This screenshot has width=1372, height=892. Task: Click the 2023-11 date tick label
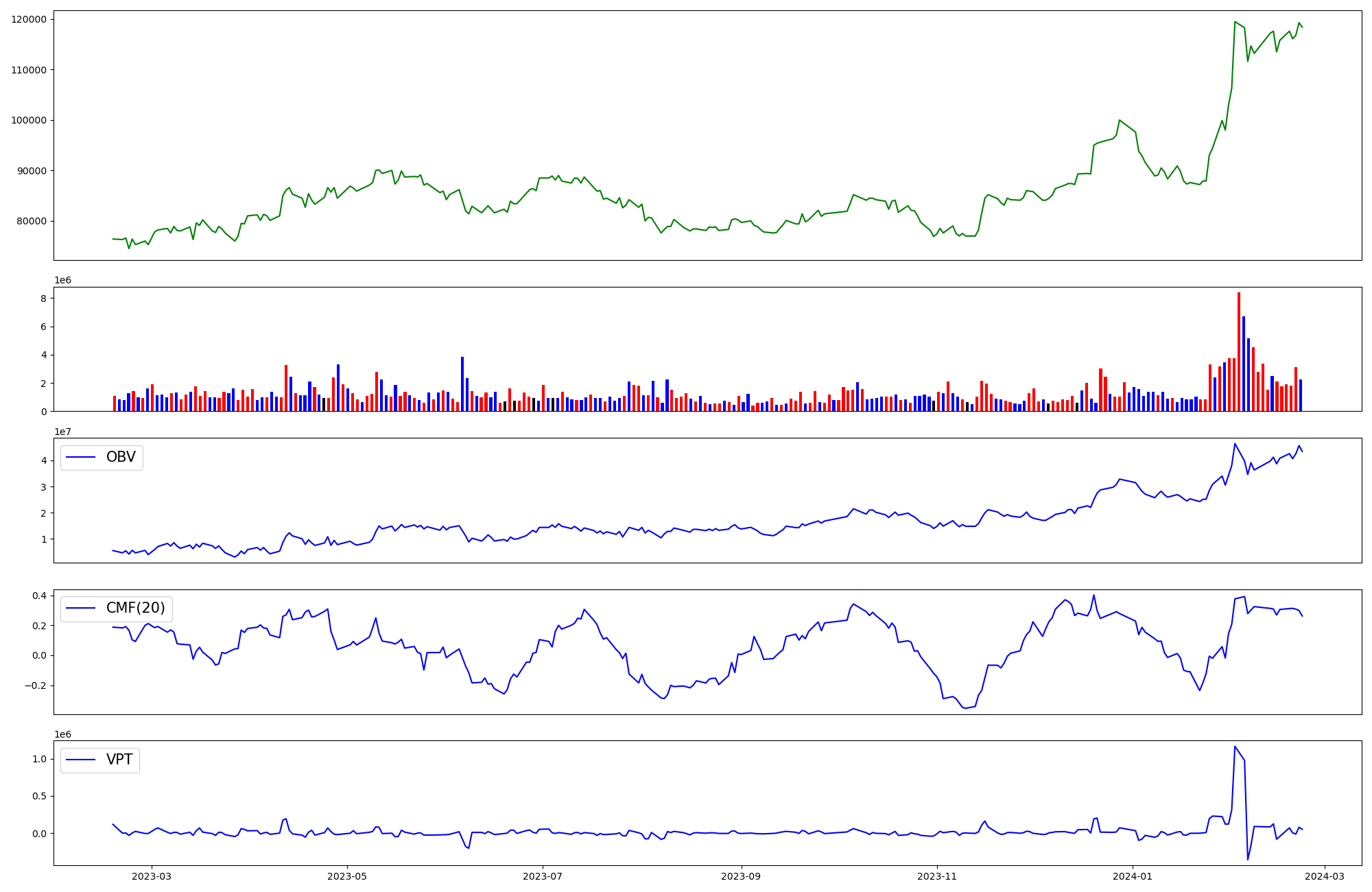point(936,876)
